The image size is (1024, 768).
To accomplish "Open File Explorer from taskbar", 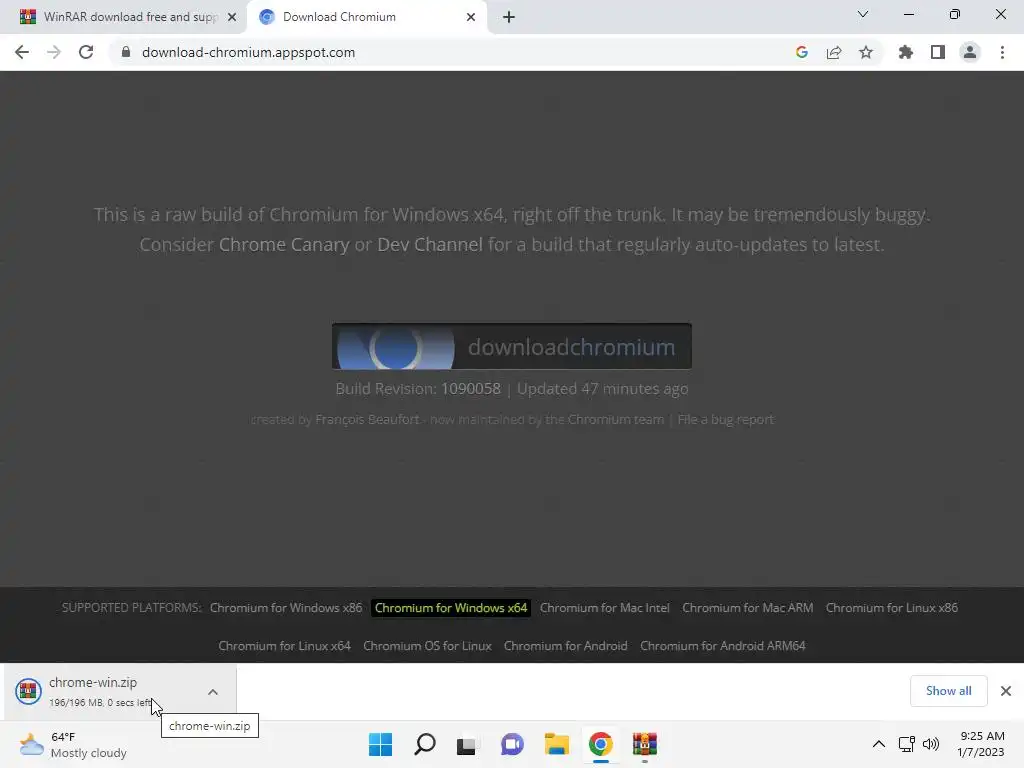I will (557, 744).
